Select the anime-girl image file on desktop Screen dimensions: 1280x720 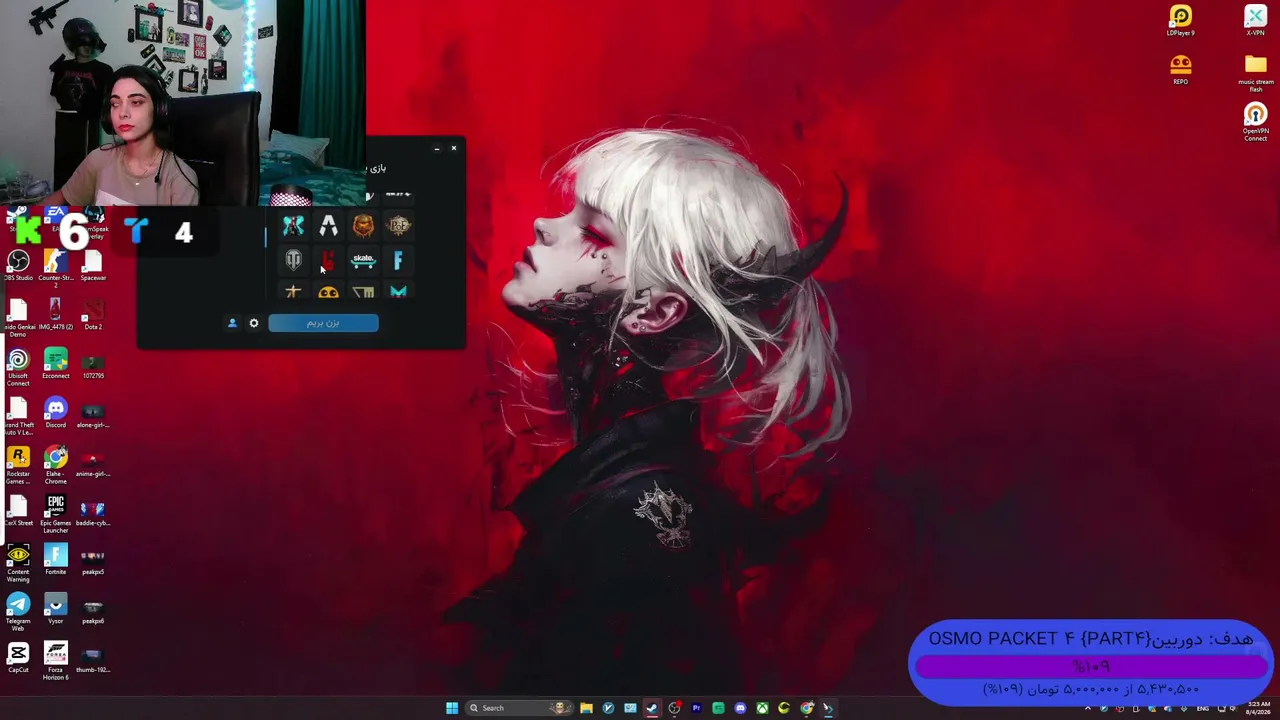coord(93,462)
